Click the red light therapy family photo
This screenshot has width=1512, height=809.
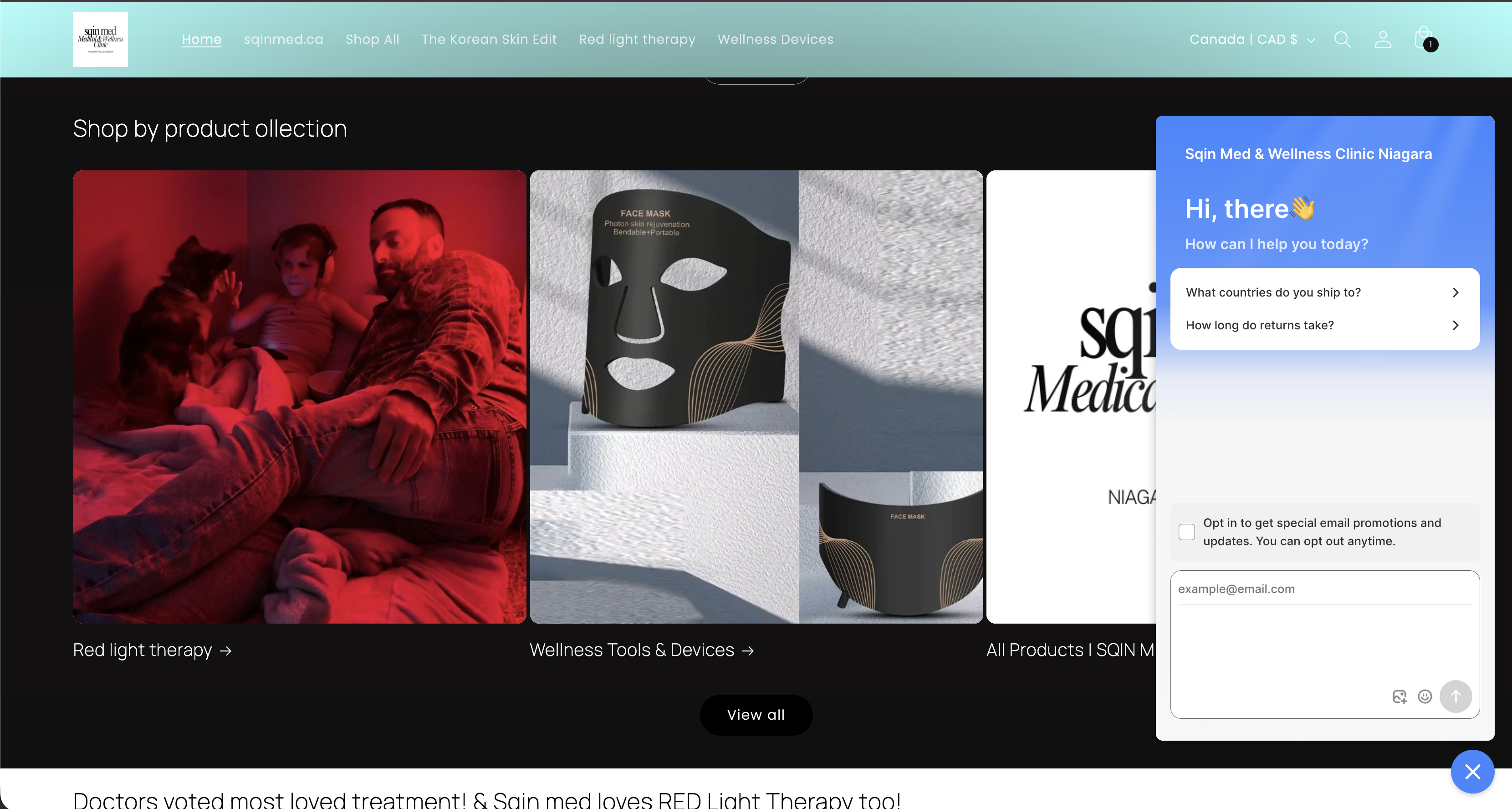pyautogui.click(x=299, y=397)
